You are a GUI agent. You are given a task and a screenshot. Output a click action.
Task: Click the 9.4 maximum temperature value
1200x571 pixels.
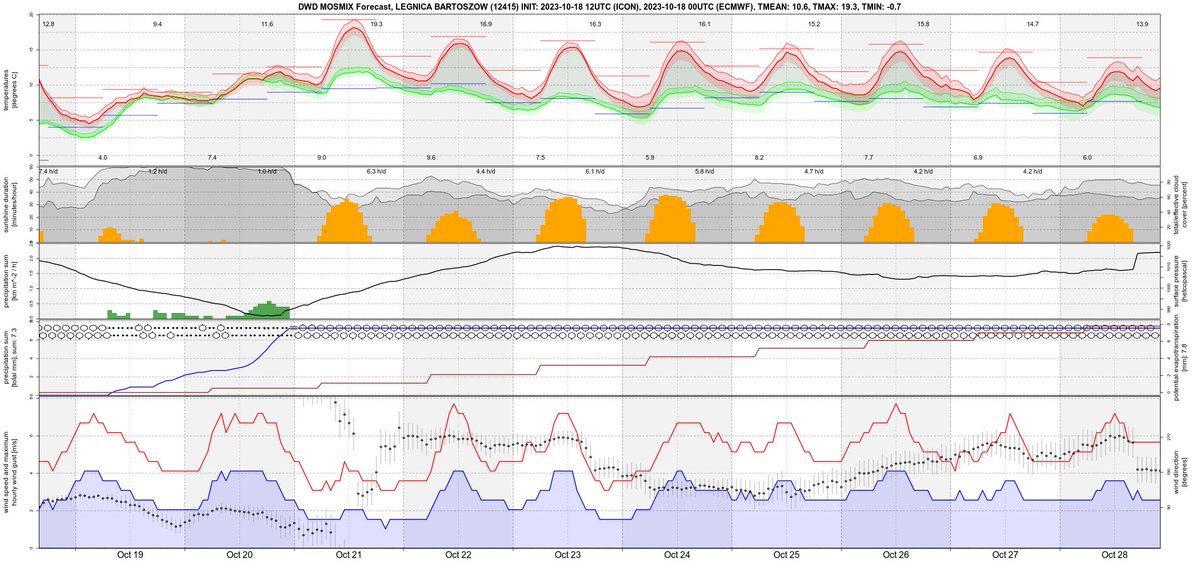[x=157, y=23]
